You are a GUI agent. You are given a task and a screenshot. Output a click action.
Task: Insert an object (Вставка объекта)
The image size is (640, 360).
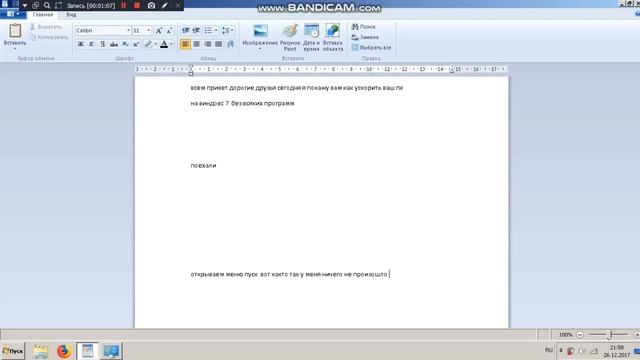click(333, 37)
